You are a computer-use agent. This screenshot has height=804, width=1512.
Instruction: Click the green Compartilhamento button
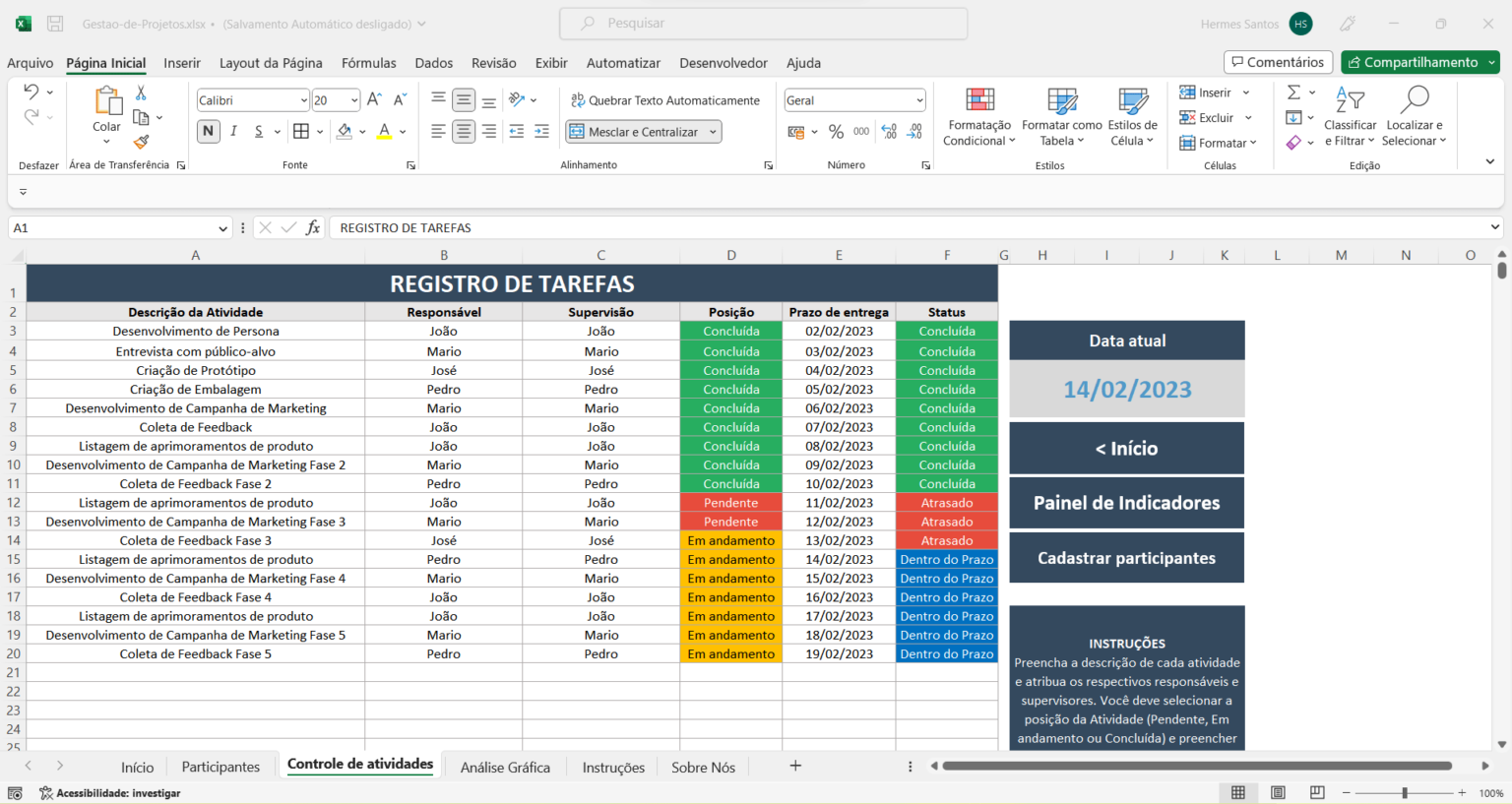tap(1419, 61)
